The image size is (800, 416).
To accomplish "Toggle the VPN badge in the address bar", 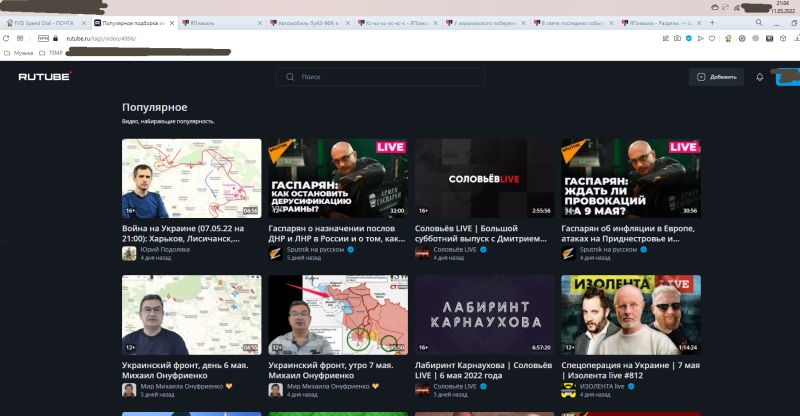I will point(43,38).
